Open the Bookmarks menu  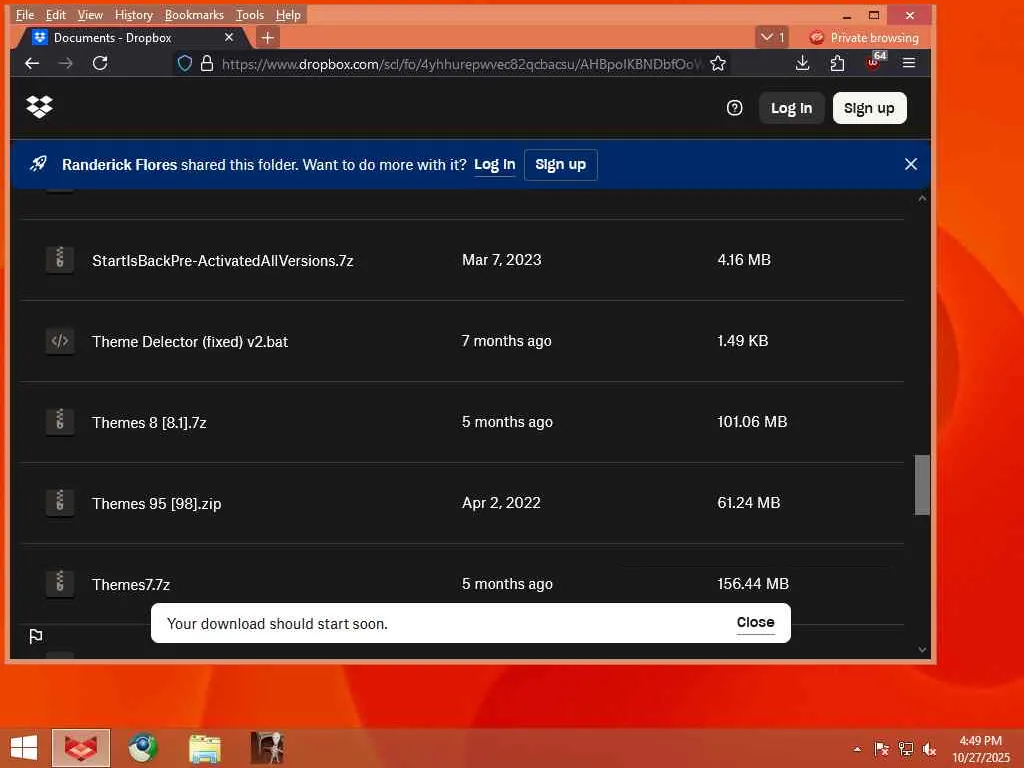pos(194,14)
